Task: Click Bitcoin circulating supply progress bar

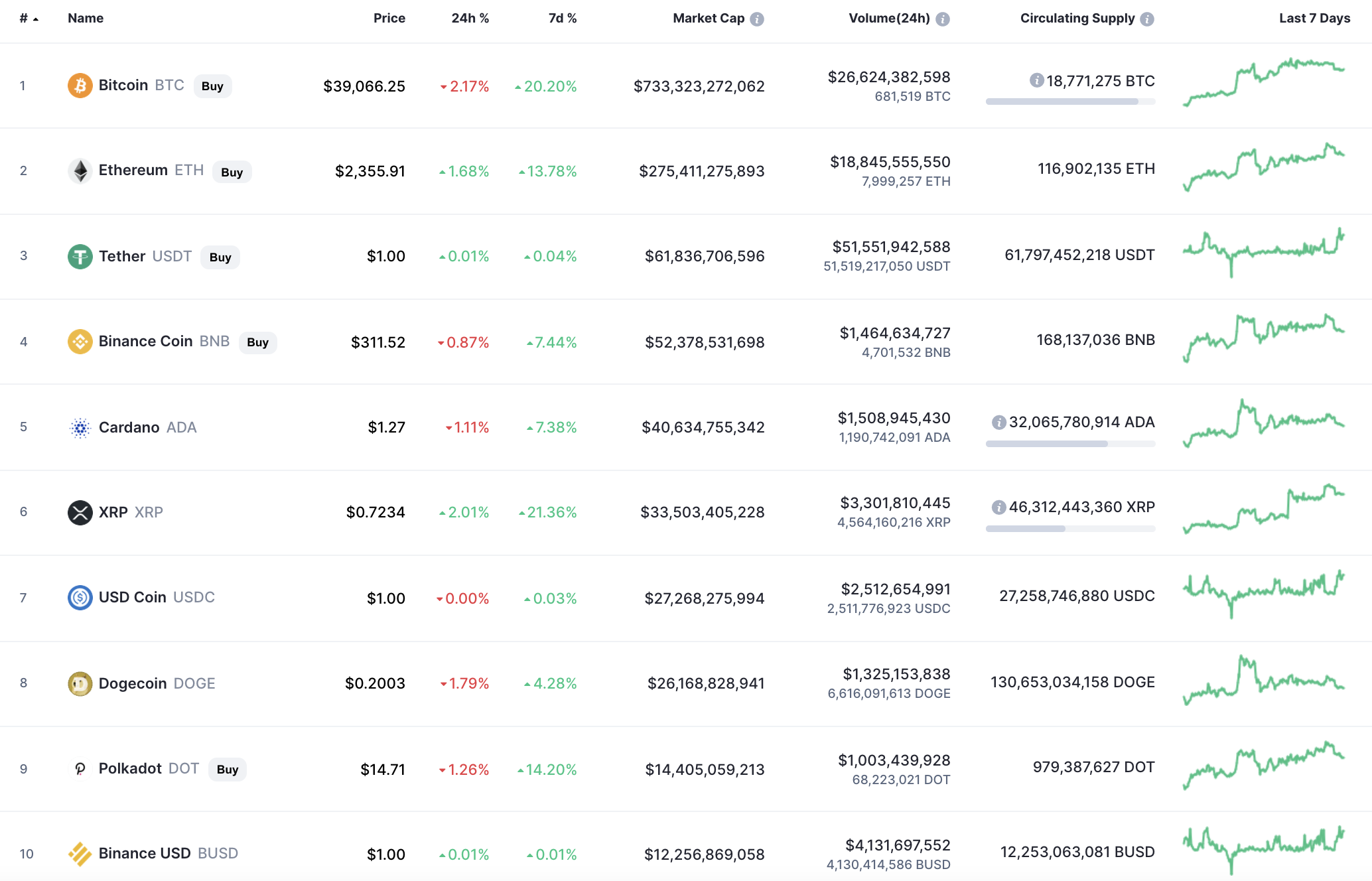Action: tap(1070, 102)
